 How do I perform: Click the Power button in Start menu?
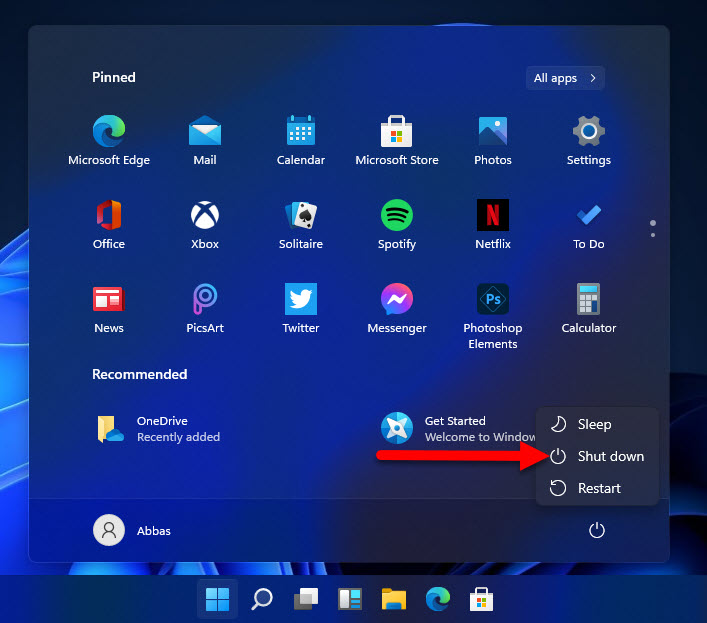[x=597, y=530]
